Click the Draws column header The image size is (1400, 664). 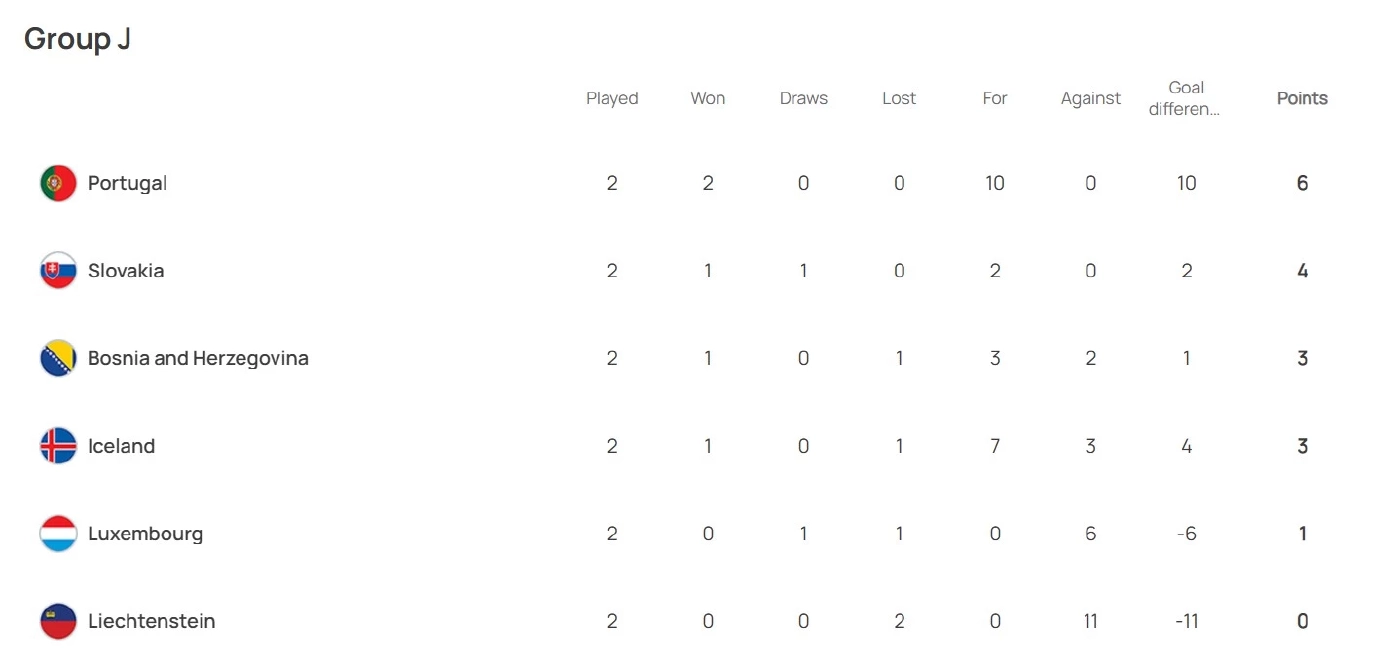pyautogui.click(x=804, y=98)
